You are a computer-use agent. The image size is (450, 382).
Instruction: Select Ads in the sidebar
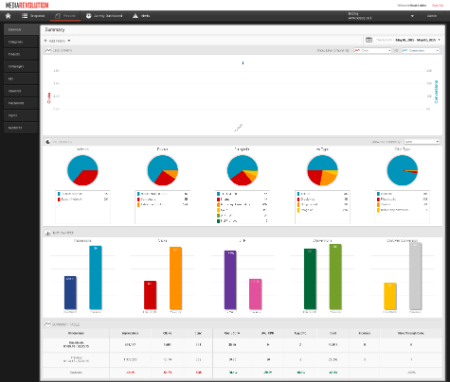tap(21, 79)
